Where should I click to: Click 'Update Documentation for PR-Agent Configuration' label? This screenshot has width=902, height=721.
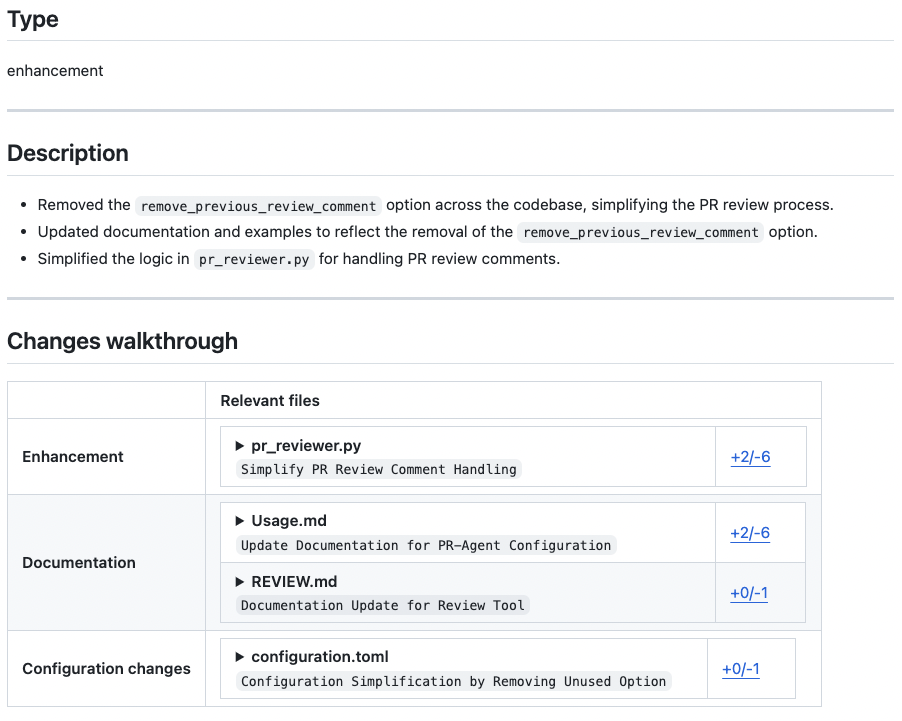click(426, 545)
